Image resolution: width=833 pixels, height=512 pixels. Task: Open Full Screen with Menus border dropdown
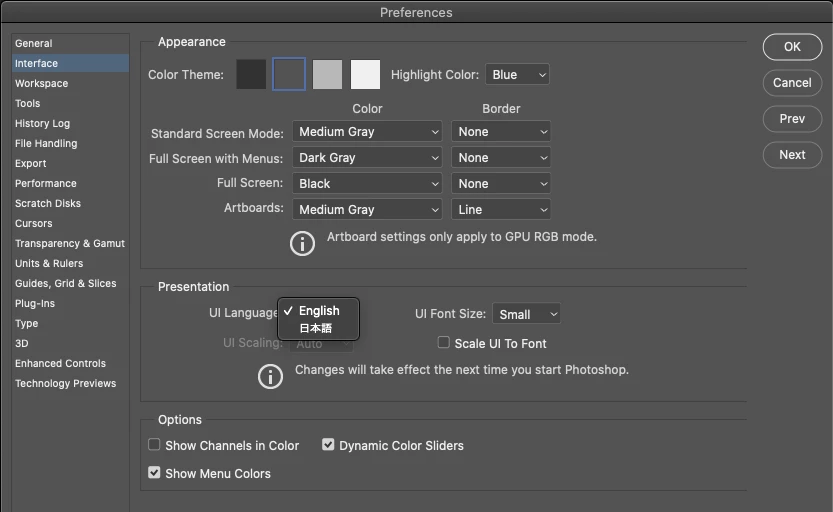(x=501, y=158)
